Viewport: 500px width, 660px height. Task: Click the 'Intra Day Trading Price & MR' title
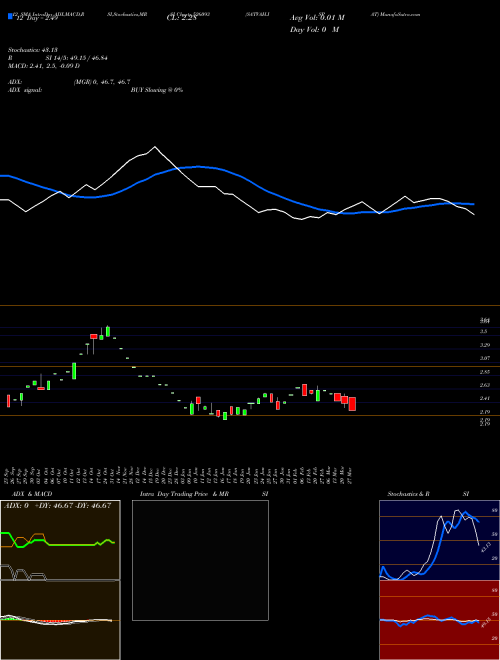coord(184,494)
